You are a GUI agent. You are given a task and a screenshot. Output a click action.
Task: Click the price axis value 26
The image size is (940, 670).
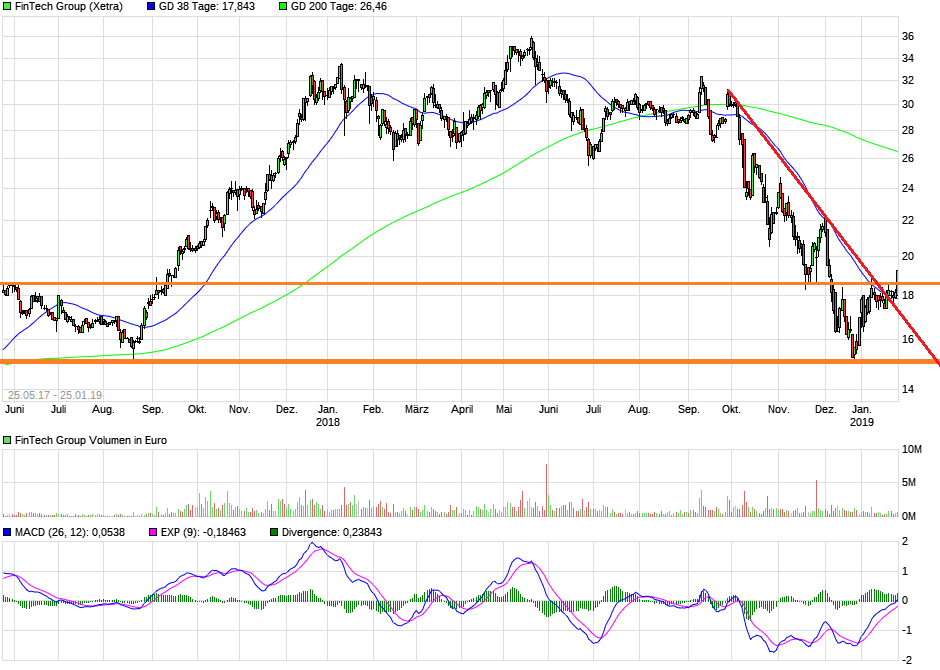pos(908,158)
